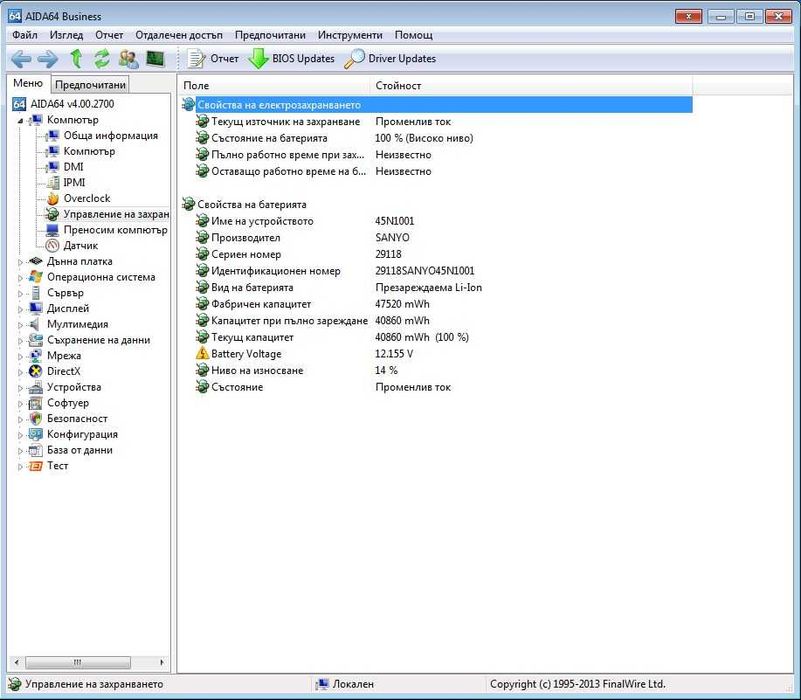Switch to the Предпочитани tab in sidebar
Image resolution: width=801 pixels, height=700 pixels.
pos(90,85)
